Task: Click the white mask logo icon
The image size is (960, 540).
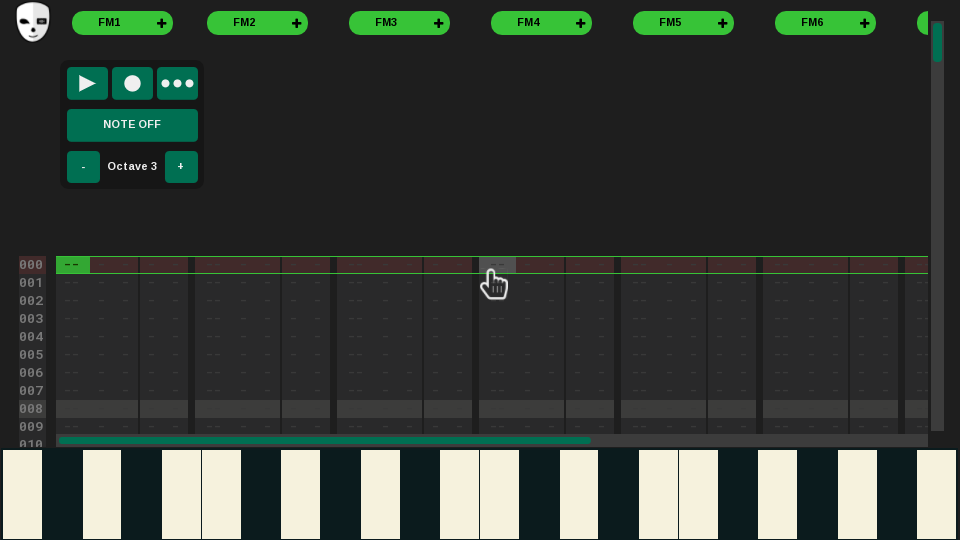Action: click(32, 22)
